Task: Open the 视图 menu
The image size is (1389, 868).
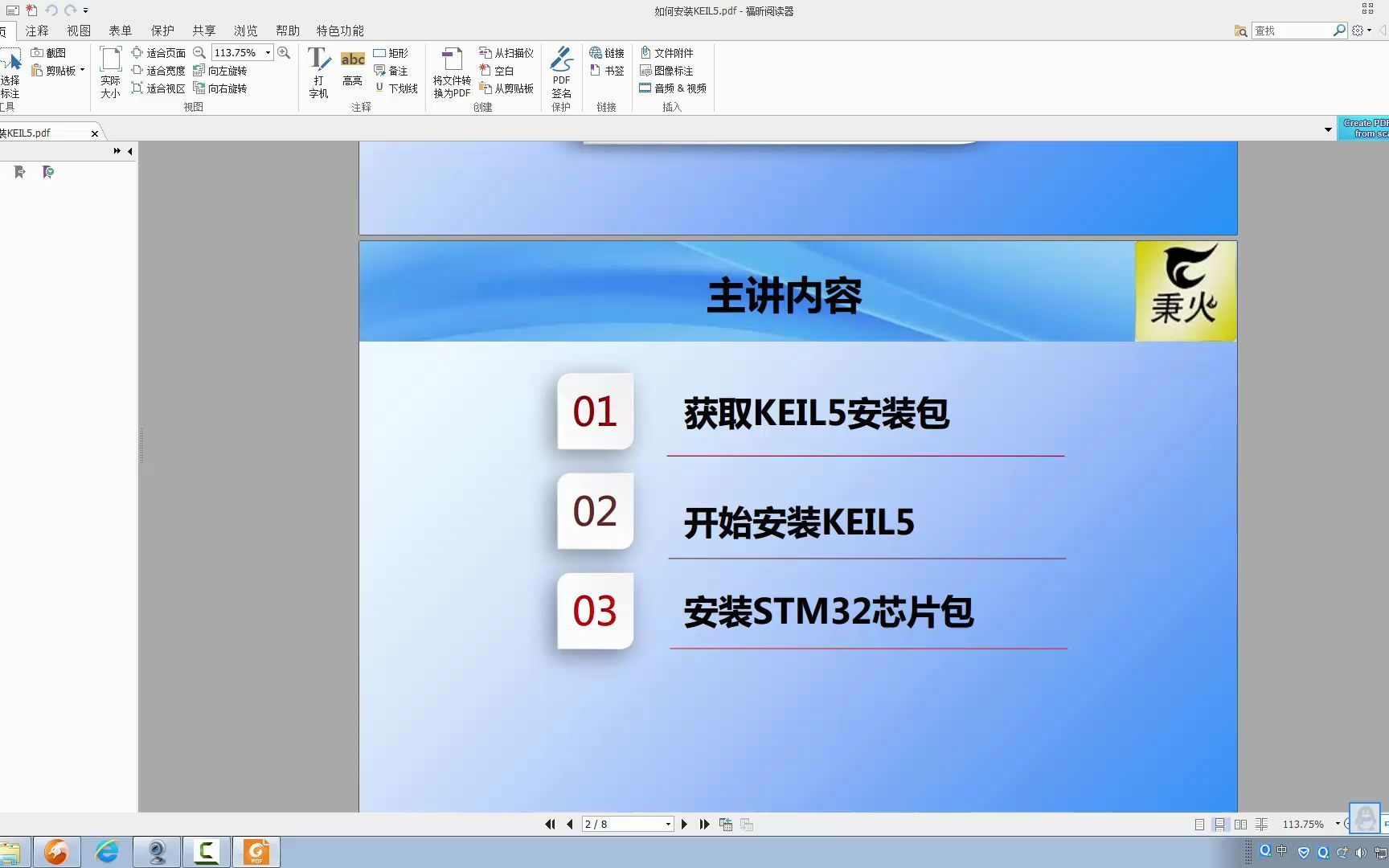Action: tap(78, 31)
